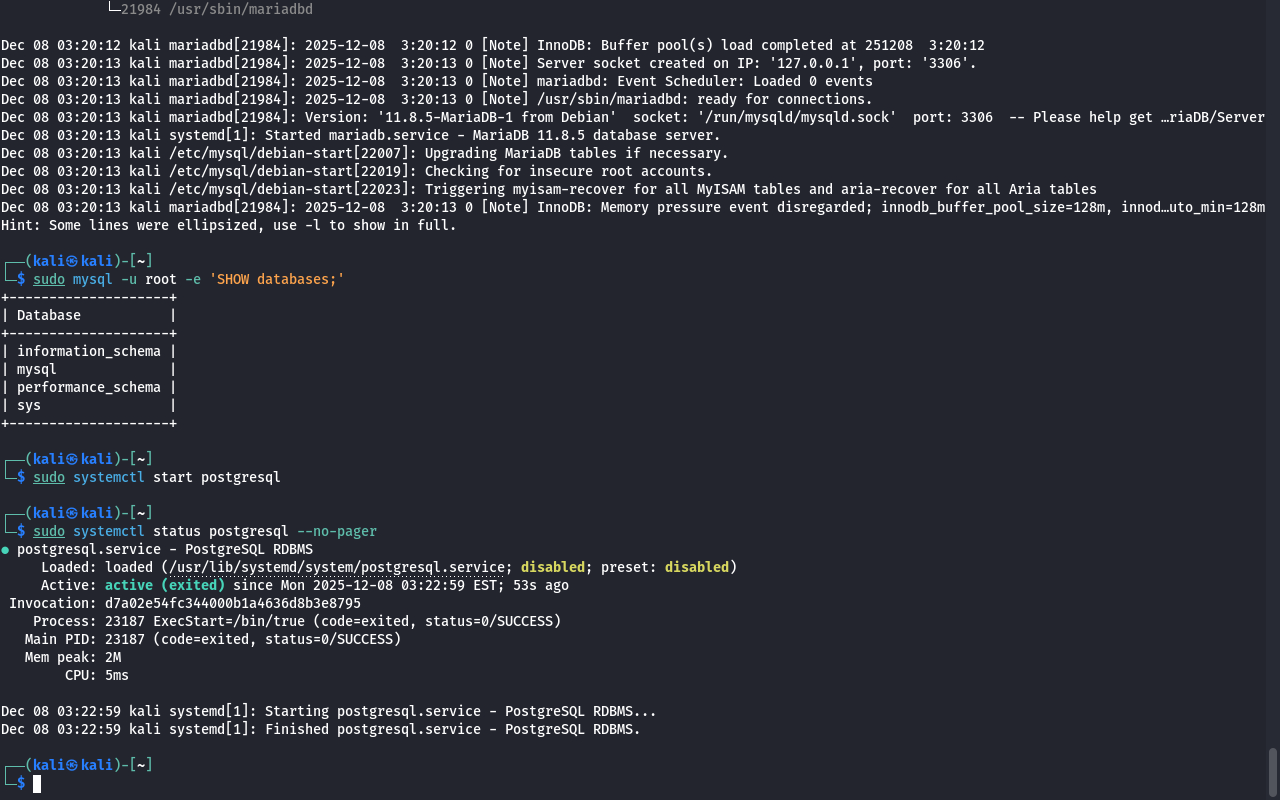This screenshot has height=800, width=1280.
Task: Click the CPU 5ms value
Action: click(x=117, y=675)
